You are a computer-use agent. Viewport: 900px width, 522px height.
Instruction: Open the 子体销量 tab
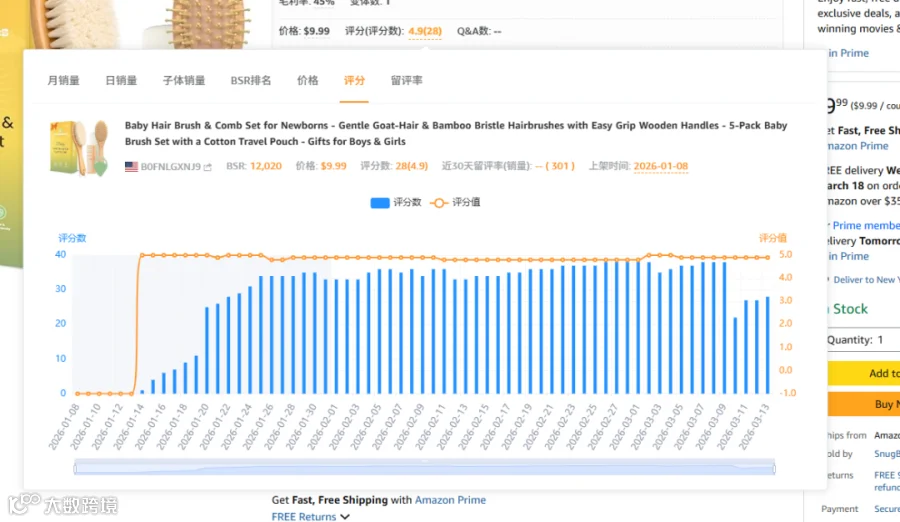point(184,80)
